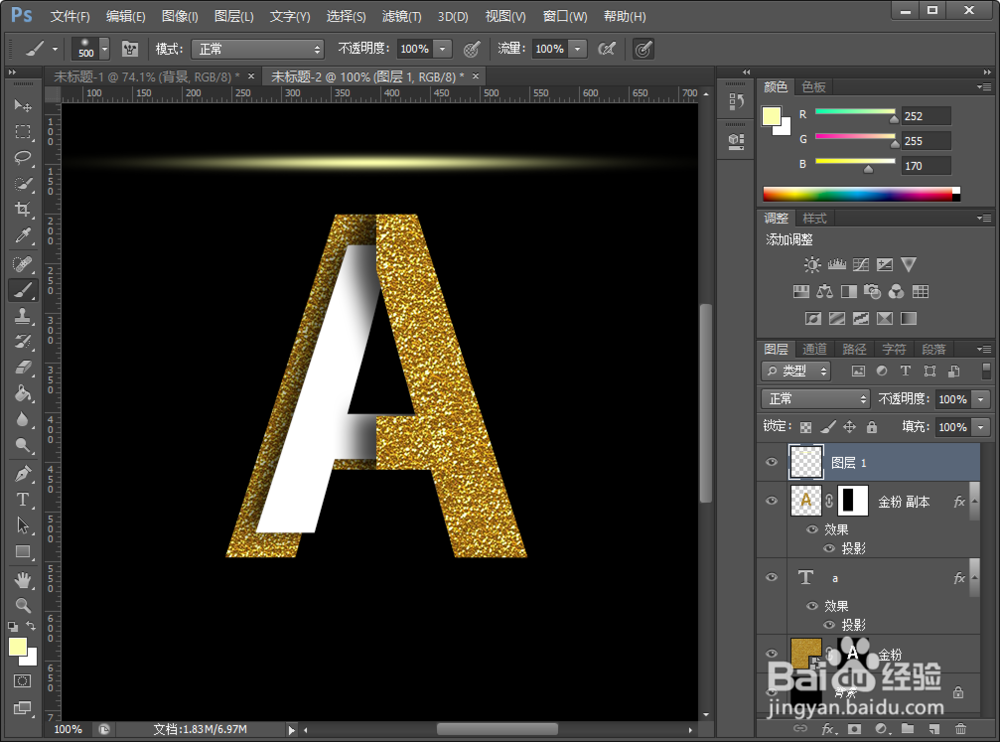Click the R channel color slider
The height and width of the screenshot is (742, 1000).
[855, 114]
